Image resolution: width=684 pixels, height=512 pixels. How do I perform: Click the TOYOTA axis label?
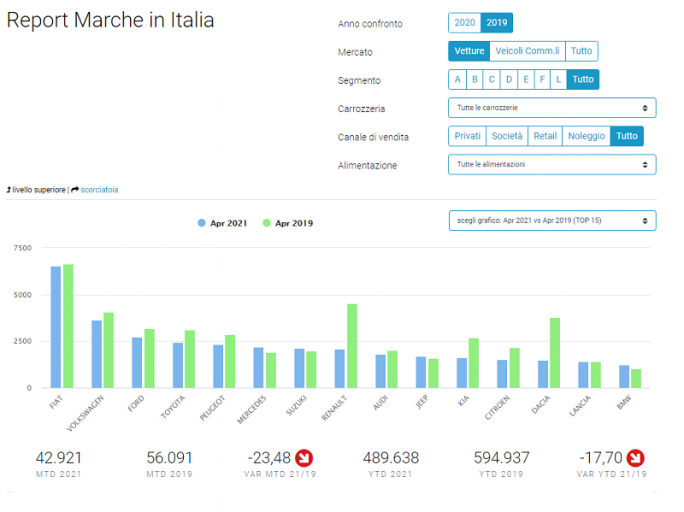click(x=173, y=407)
